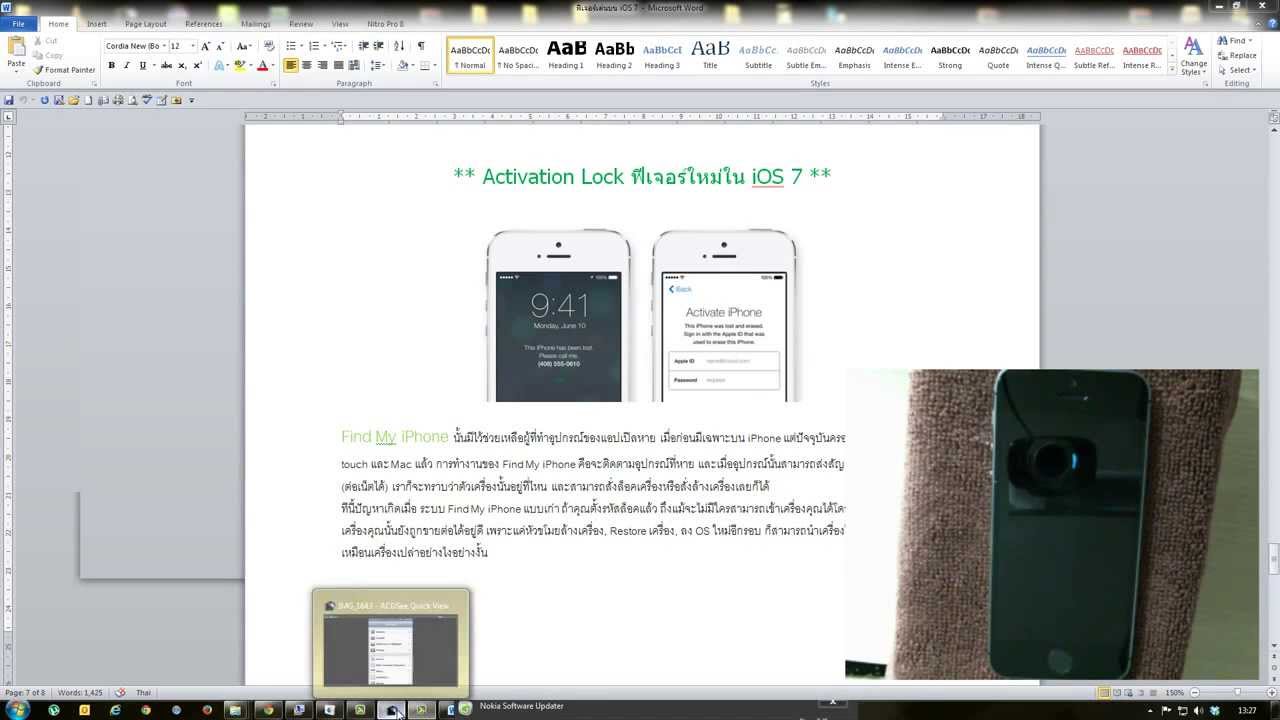Viewport: 1280px width, 720px height.
Task: Apply the red font color
Action: pyautogui.click(x=262, y=65)
